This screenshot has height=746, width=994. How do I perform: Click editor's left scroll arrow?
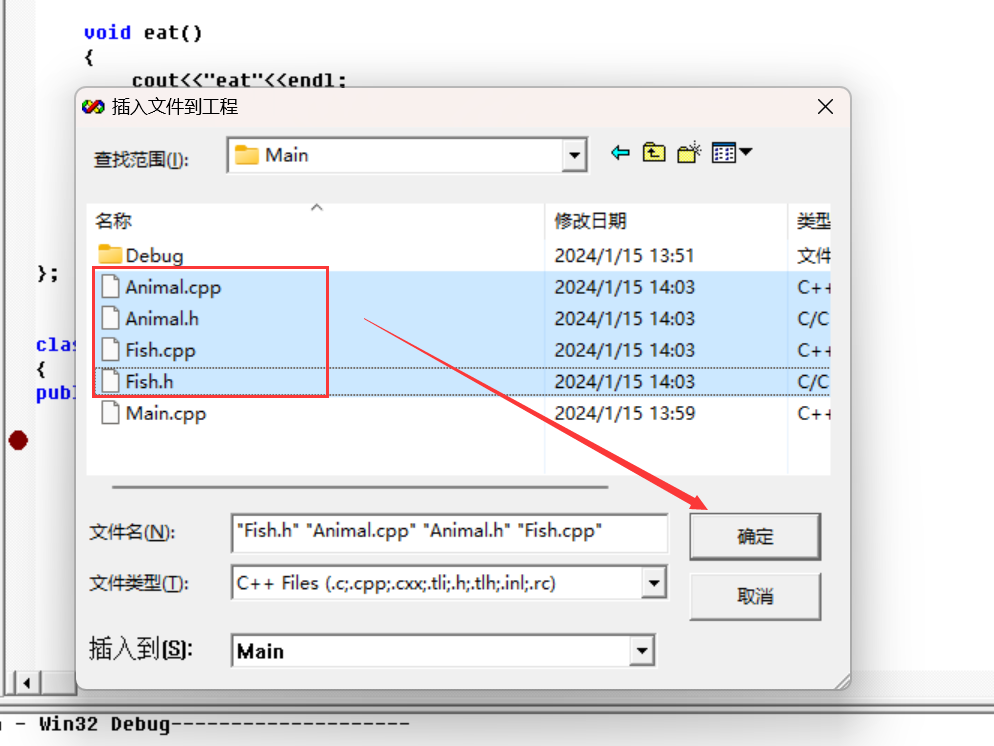pyautogui.click(x=27, y=683)
